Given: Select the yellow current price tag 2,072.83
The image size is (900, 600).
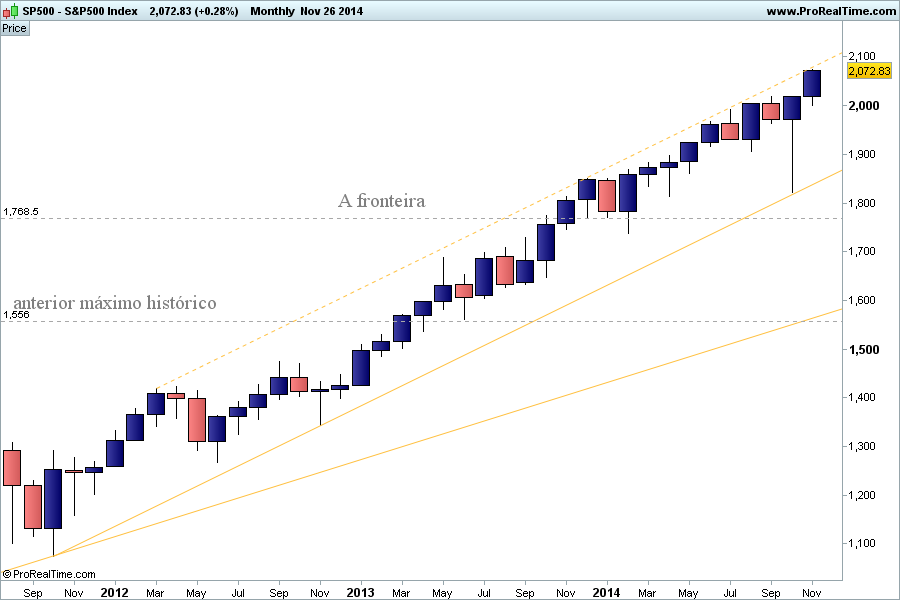Looking at the screenshot, I should tap(869, 71).
